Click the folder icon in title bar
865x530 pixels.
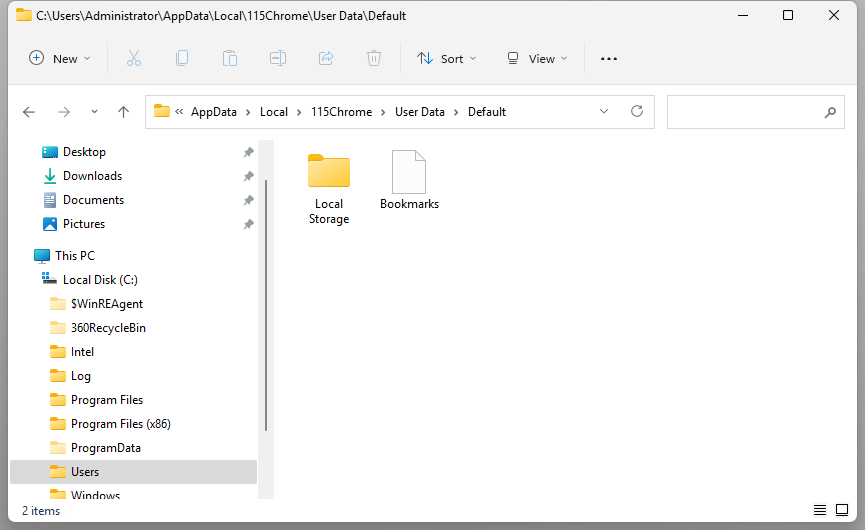[24, 15]
